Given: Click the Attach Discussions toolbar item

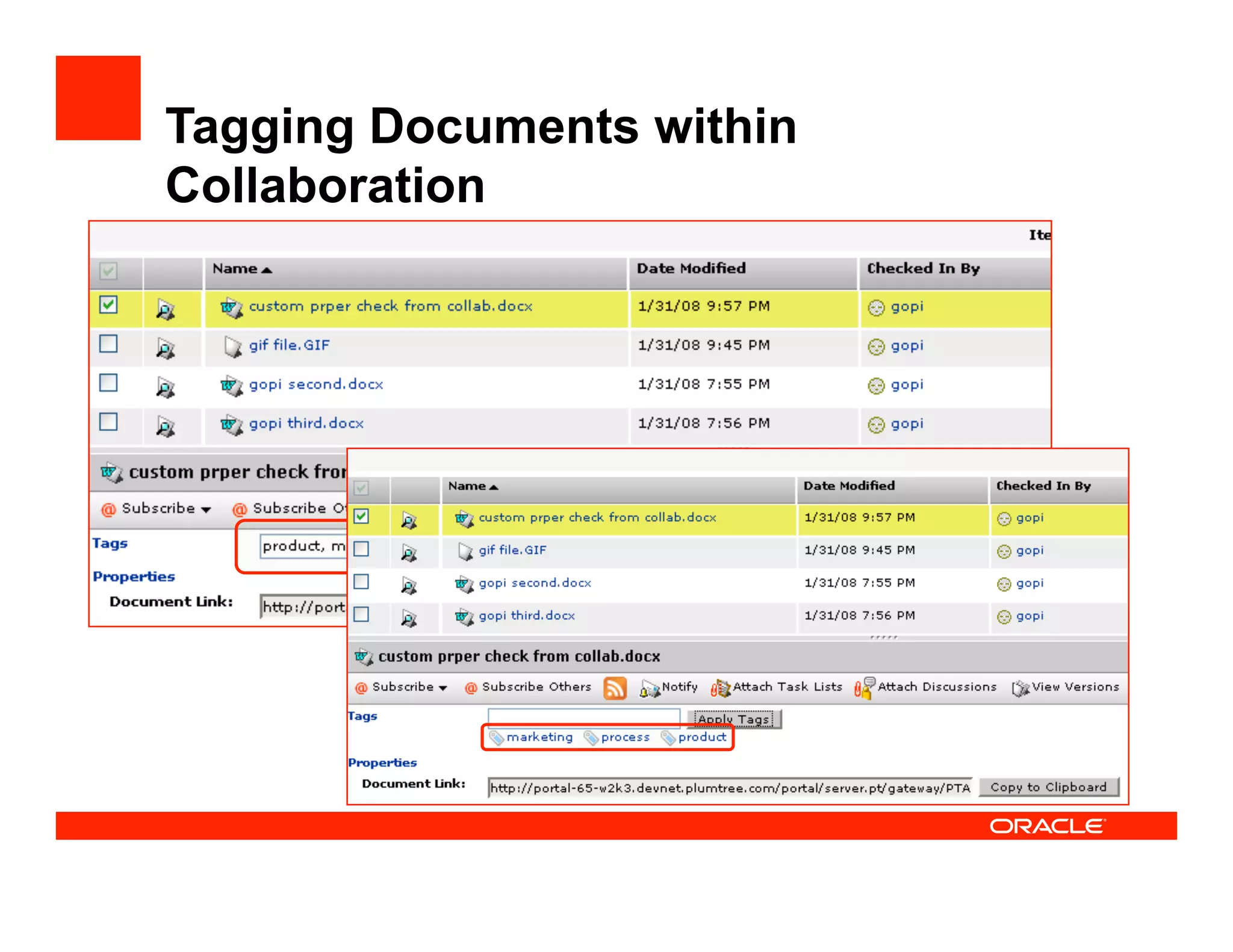Looking at the screenshot, I should 925,688.
